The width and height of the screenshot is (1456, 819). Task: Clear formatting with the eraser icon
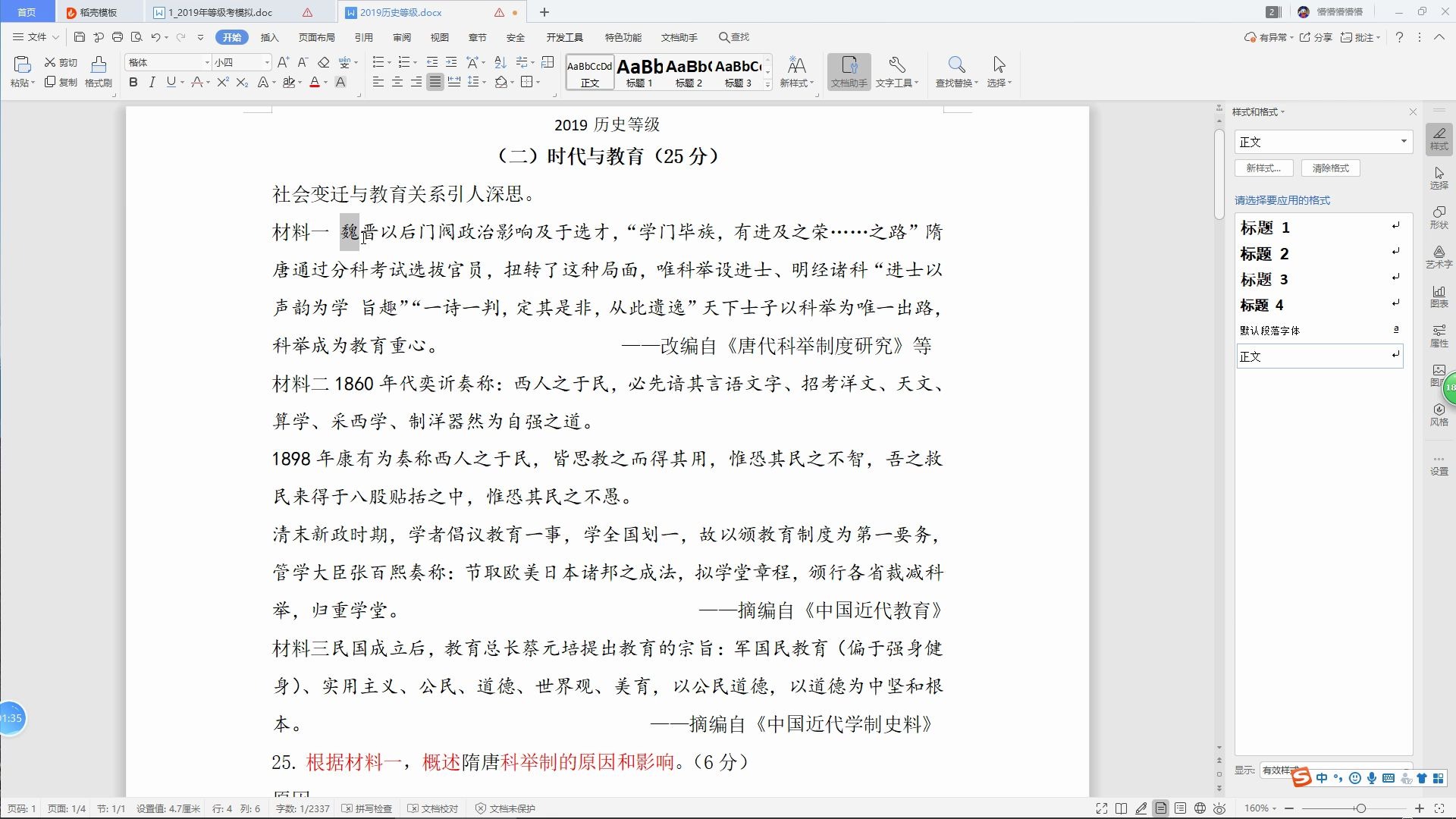click(x=324, y=62)
